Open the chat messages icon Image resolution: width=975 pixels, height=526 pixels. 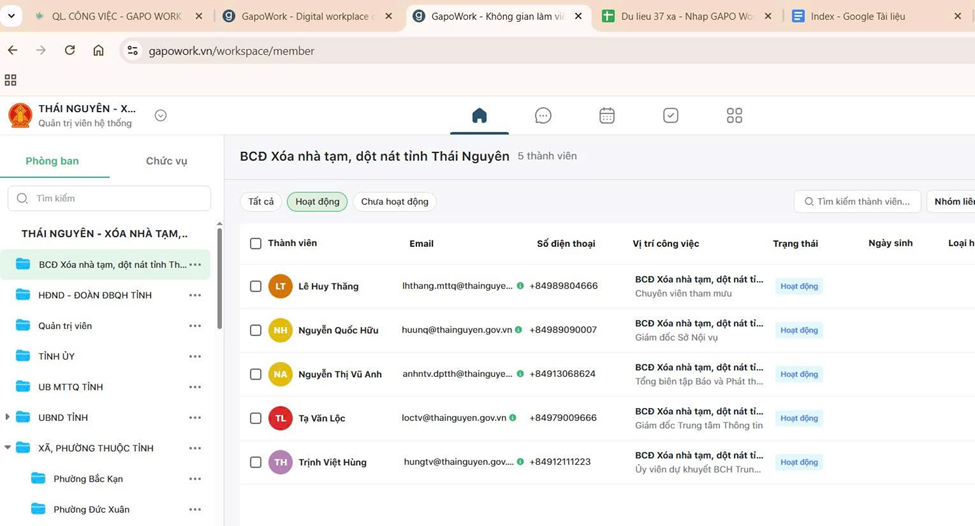(x=543, y=116)
